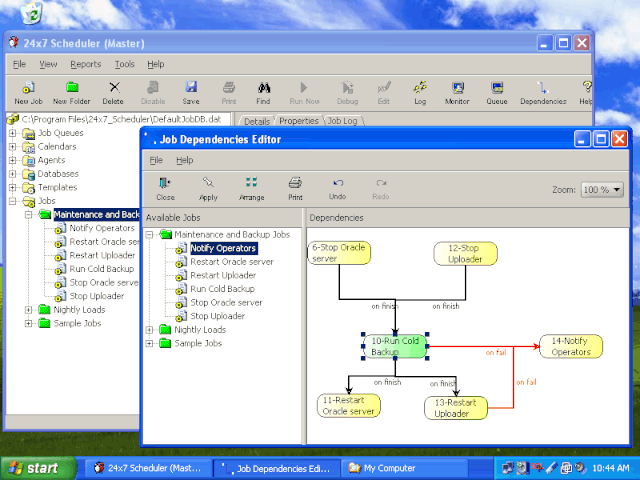This screenshot has width=640, height=480.
Task: Click Redo in Dependencies Editor toolbar
Action: 380,189
